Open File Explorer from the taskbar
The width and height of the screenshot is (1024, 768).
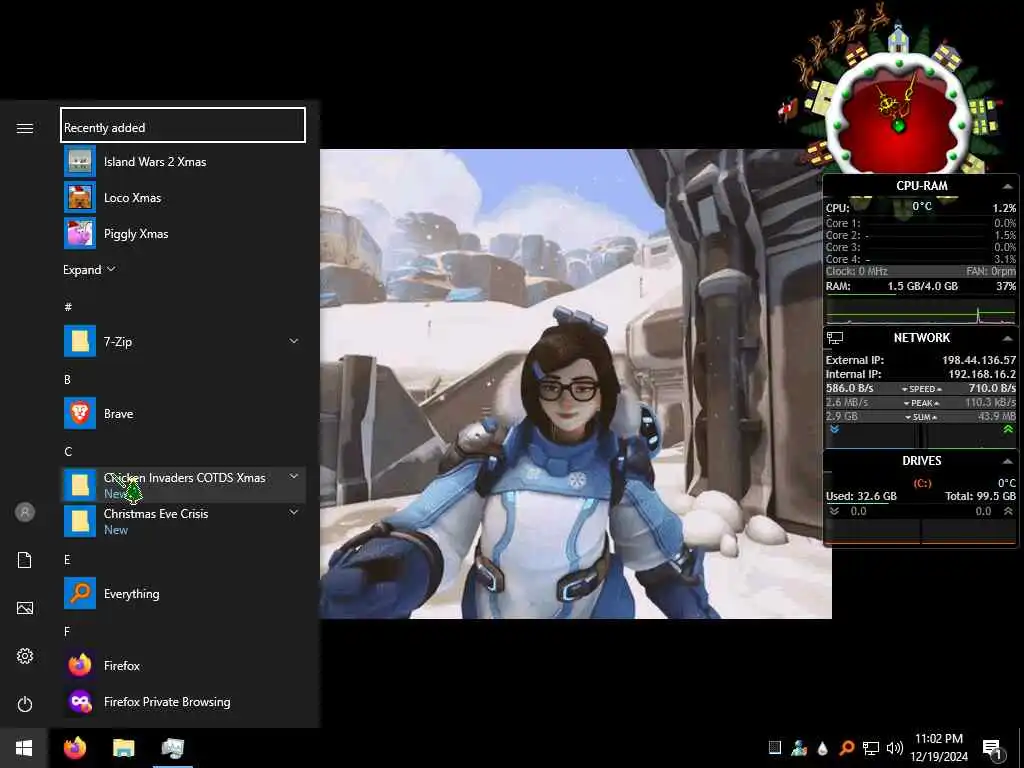(x=123, y=748)
